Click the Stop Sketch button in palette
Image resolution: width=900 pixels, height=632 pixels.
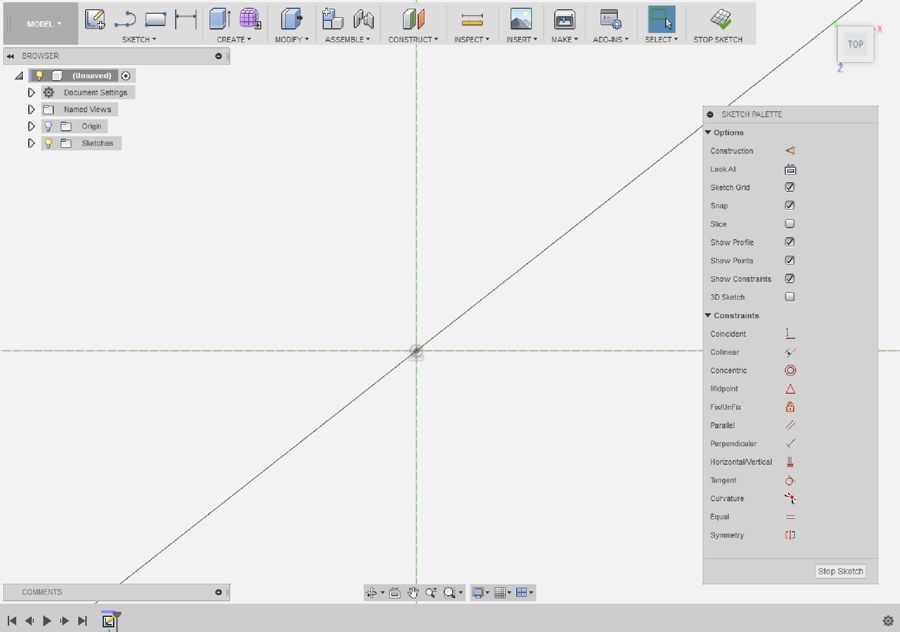[840, 571]
